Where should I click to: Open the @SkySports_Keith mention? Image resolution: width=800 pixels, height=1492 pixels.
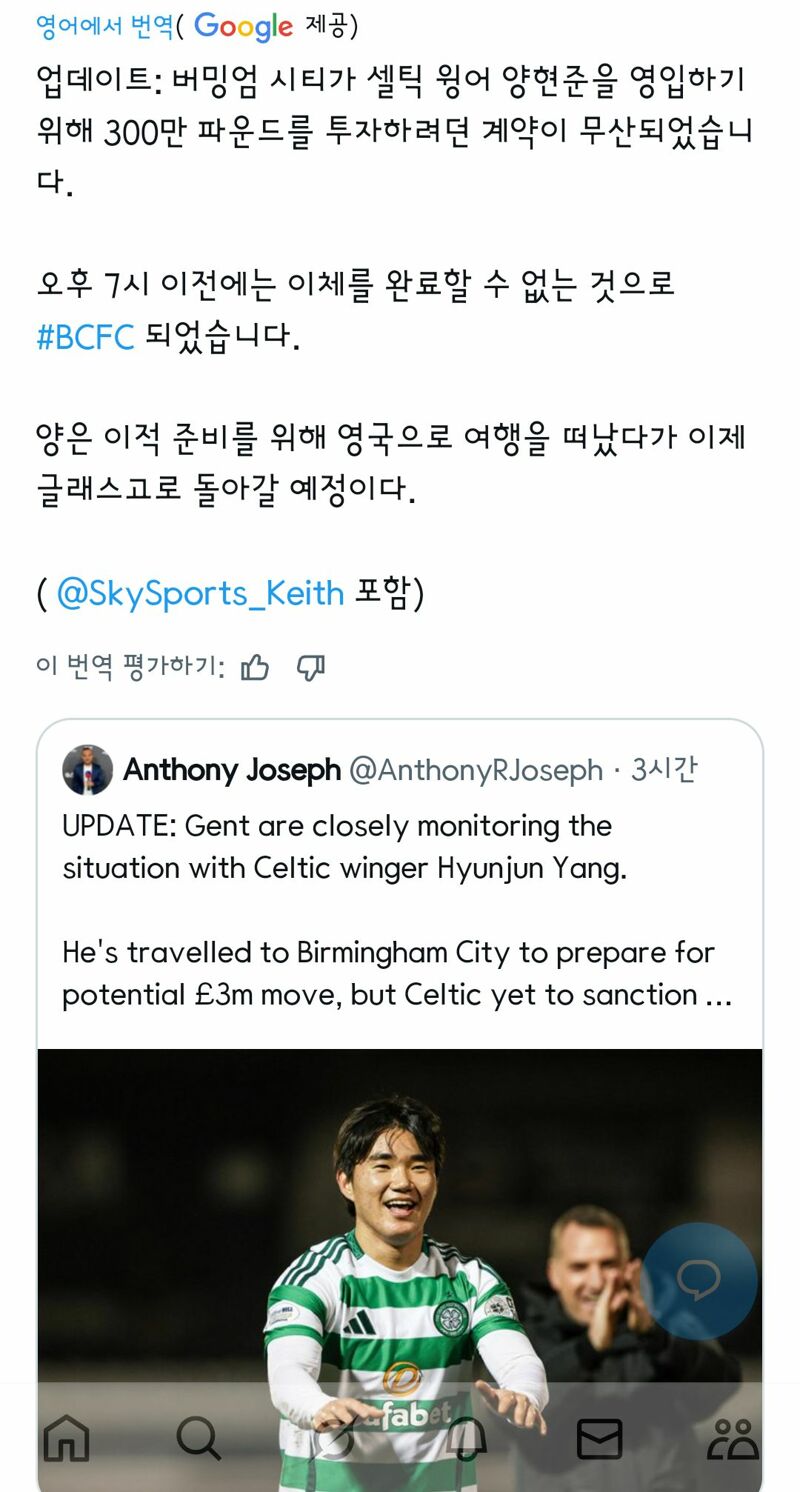(x=200, y=593)
